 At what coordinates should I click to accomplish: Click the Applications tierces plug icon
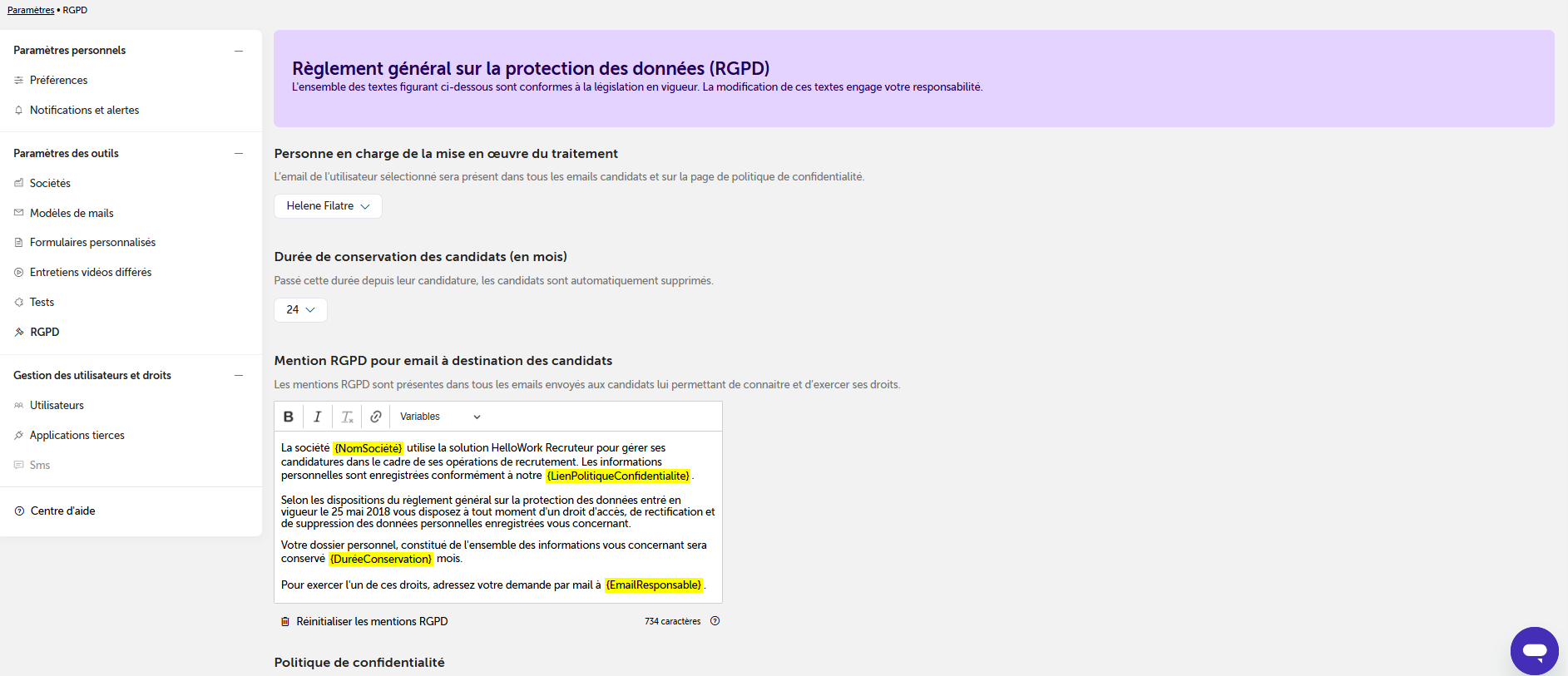click(x=18, y=436)
